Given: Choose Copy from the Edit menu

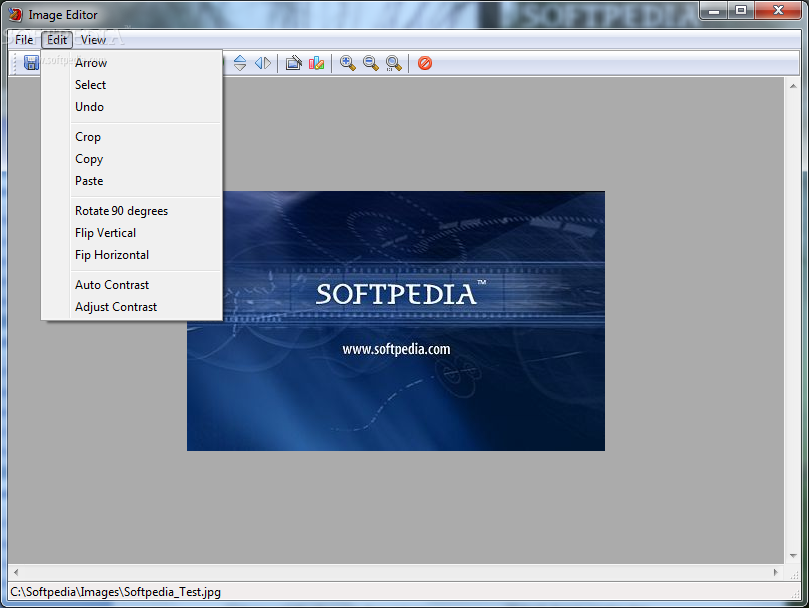Looking at the screenshot, I should click(132, 159).
